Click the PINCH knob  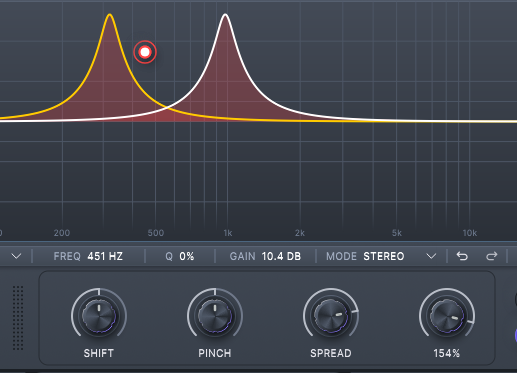[x=215, y=315]
